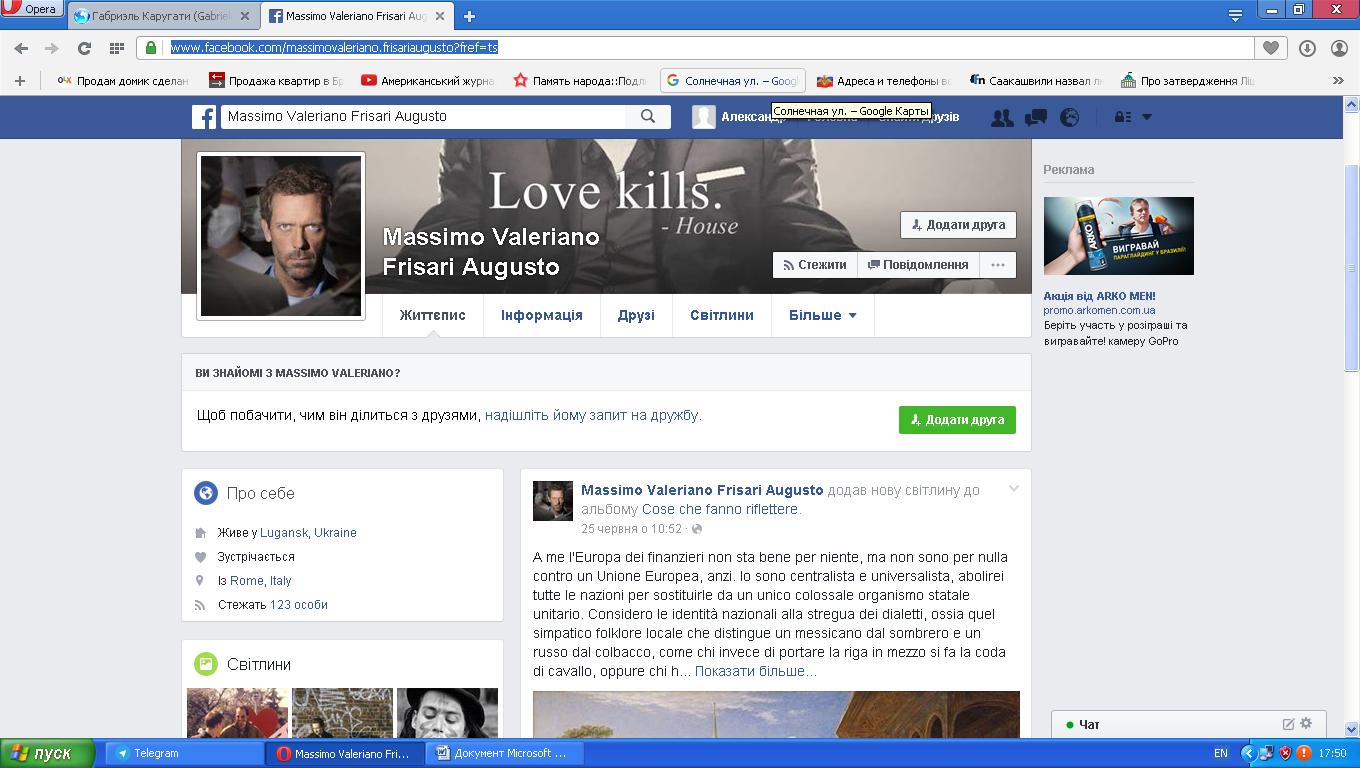Image resolution: width=1360 pixels, height=768 pixels.
Task: Click the Стежити follow button
Action: [x=814, y=265]
